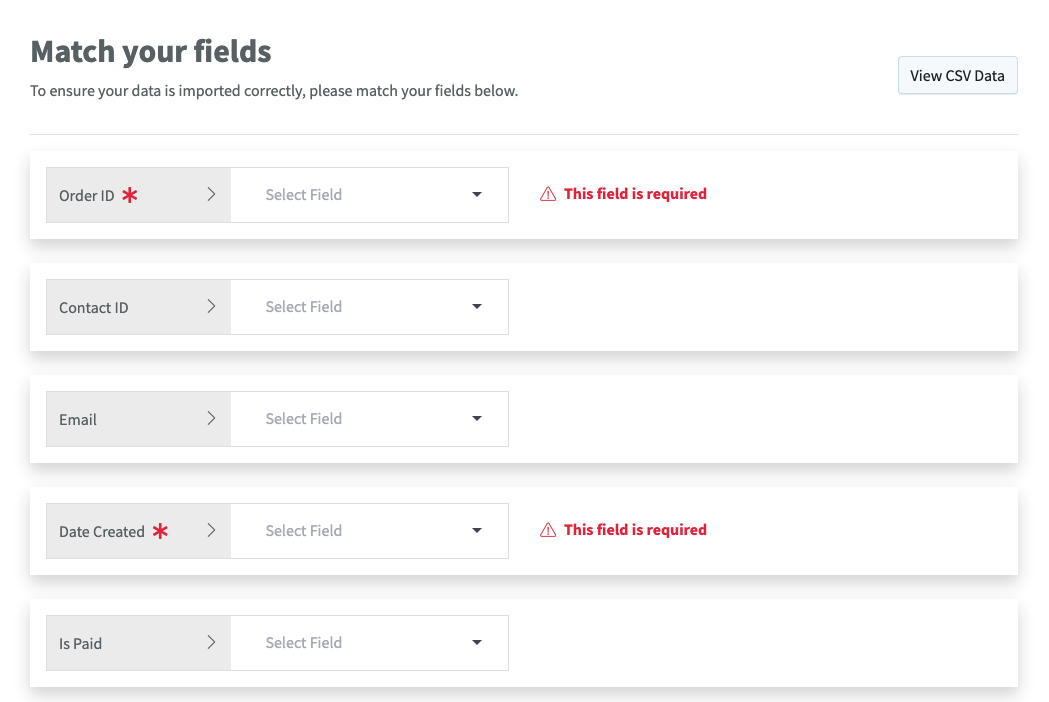The width and height of the screenshot is (1049, 702).
Task: Click the View CSV Data button
Action: tap(957, 76)
